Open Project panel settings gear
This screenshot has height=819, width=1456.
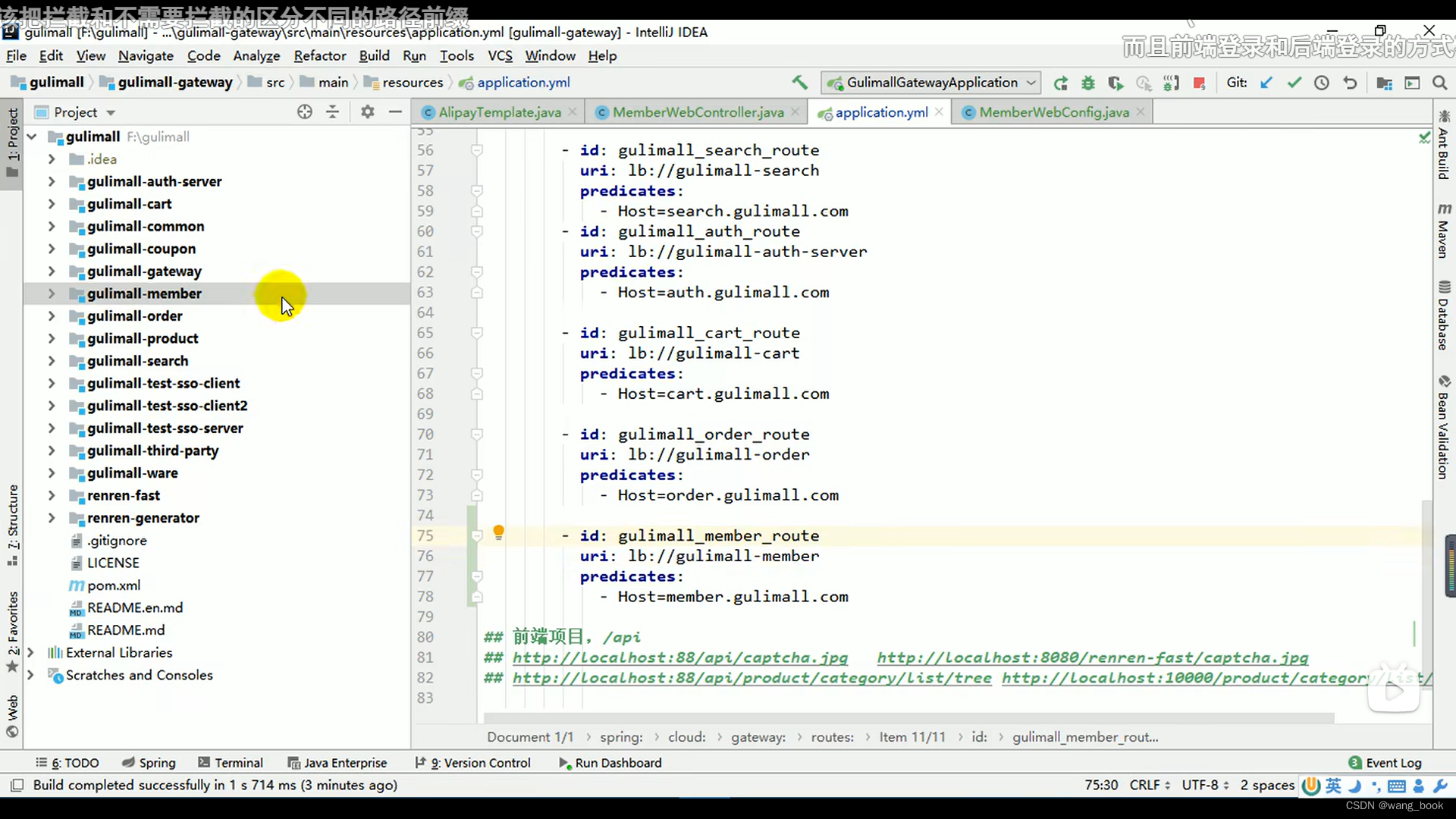coord(368,112)
